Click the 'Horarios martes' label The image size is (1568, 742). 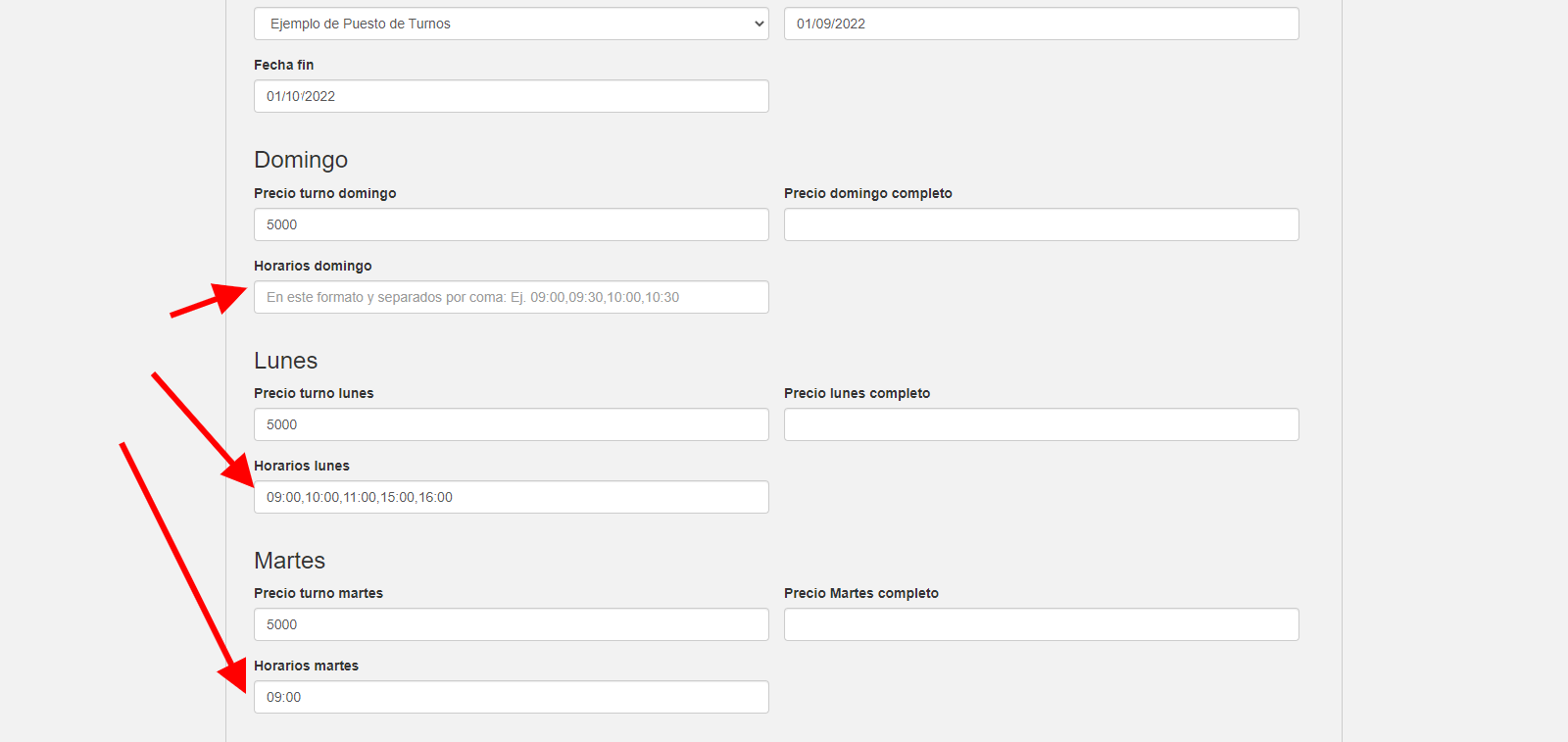tap(306, 666)
